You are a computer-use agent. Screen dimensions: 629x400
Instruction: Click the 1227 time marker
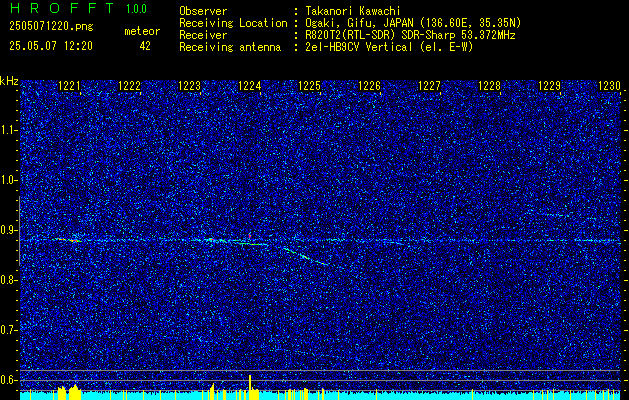pos(429,86)
